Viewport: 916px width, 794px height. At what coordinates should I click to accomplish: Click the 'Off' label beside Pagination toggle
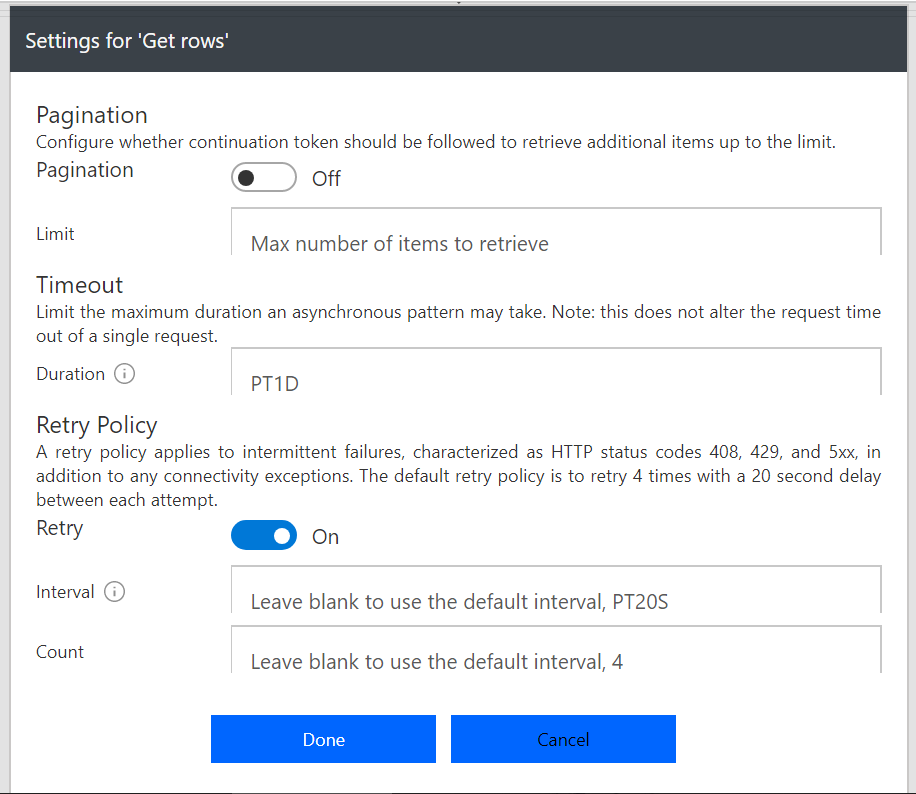[326, 179]
